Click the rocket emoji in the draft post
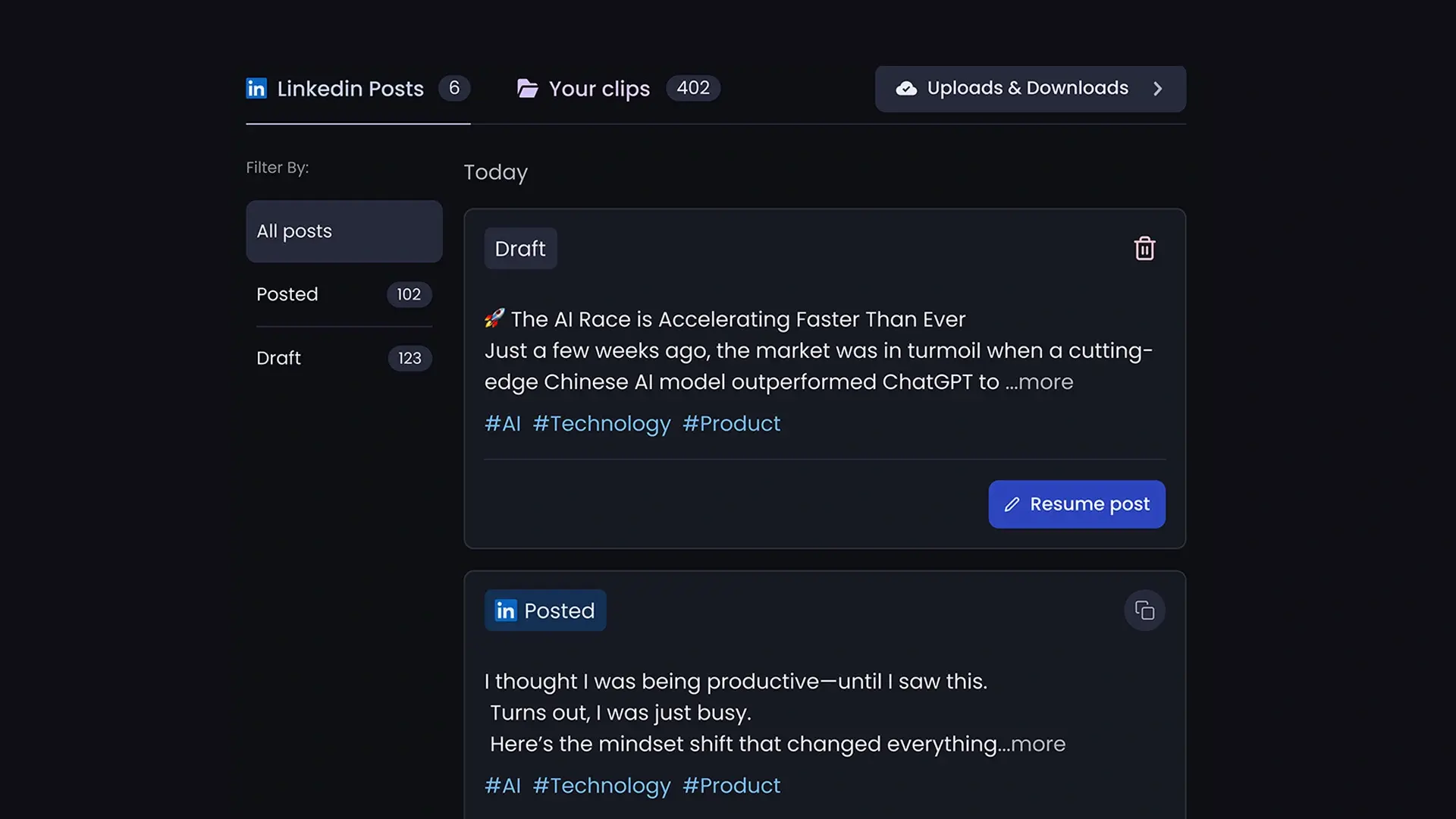 (x=494, y=318)
